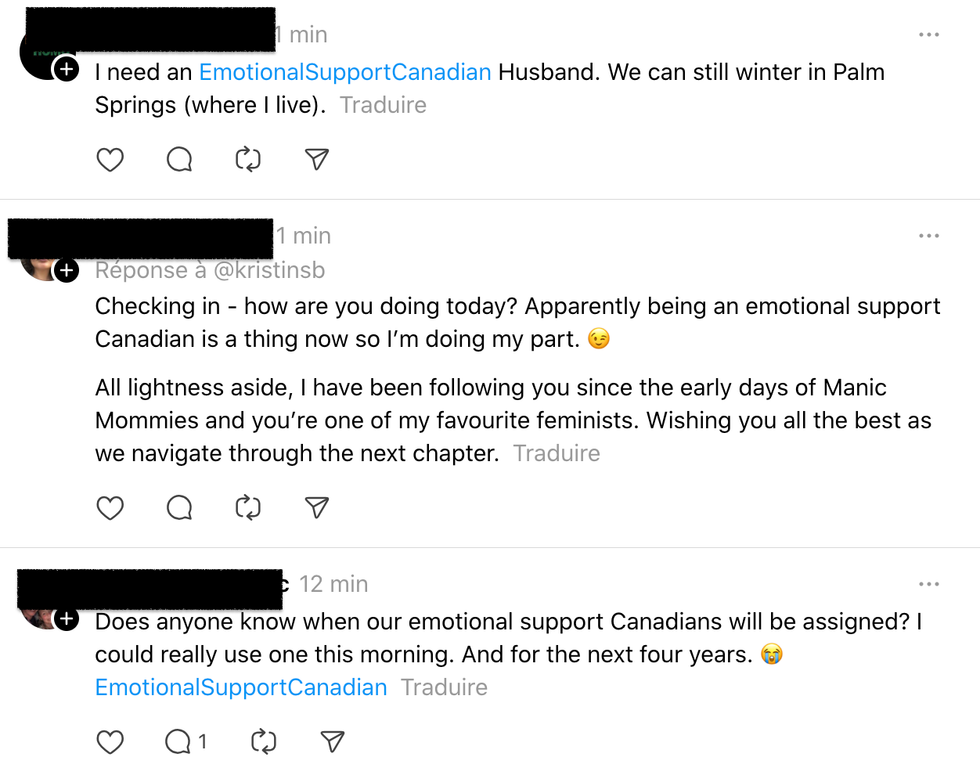Share the 12 min old post
This screenshot has height=772, width=980.
(332, 742)
